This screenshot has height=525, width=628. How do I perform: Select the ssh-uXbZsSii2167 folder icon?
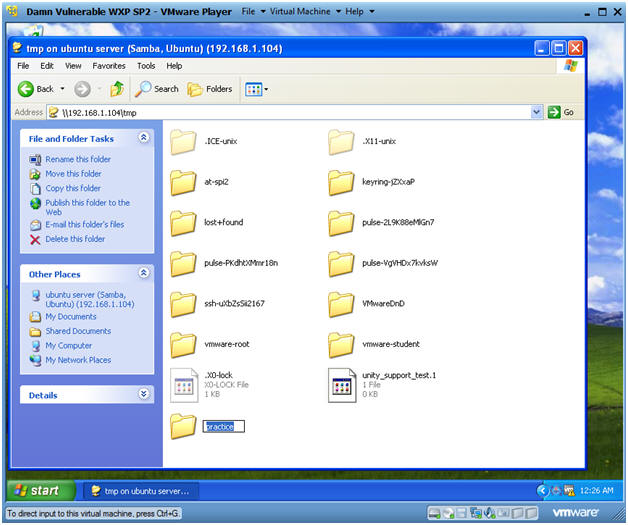(183, 304)
